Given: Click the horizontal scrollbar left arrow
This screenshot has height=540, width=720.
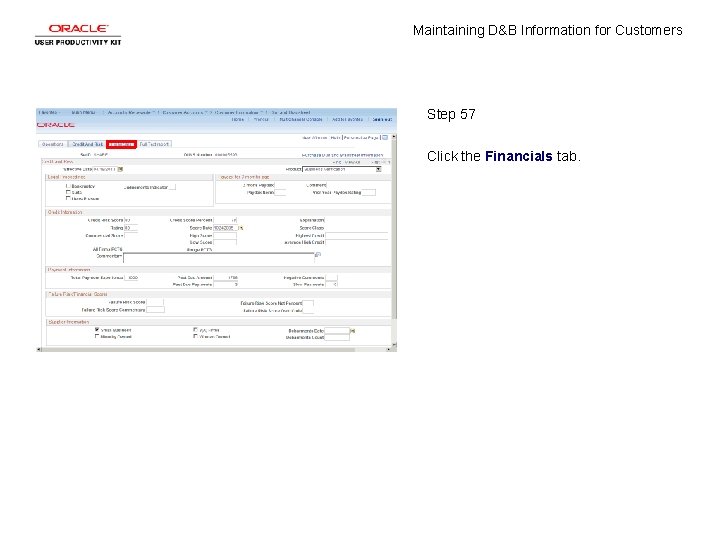Looking at the screenshot, I should tap(39, 349).
